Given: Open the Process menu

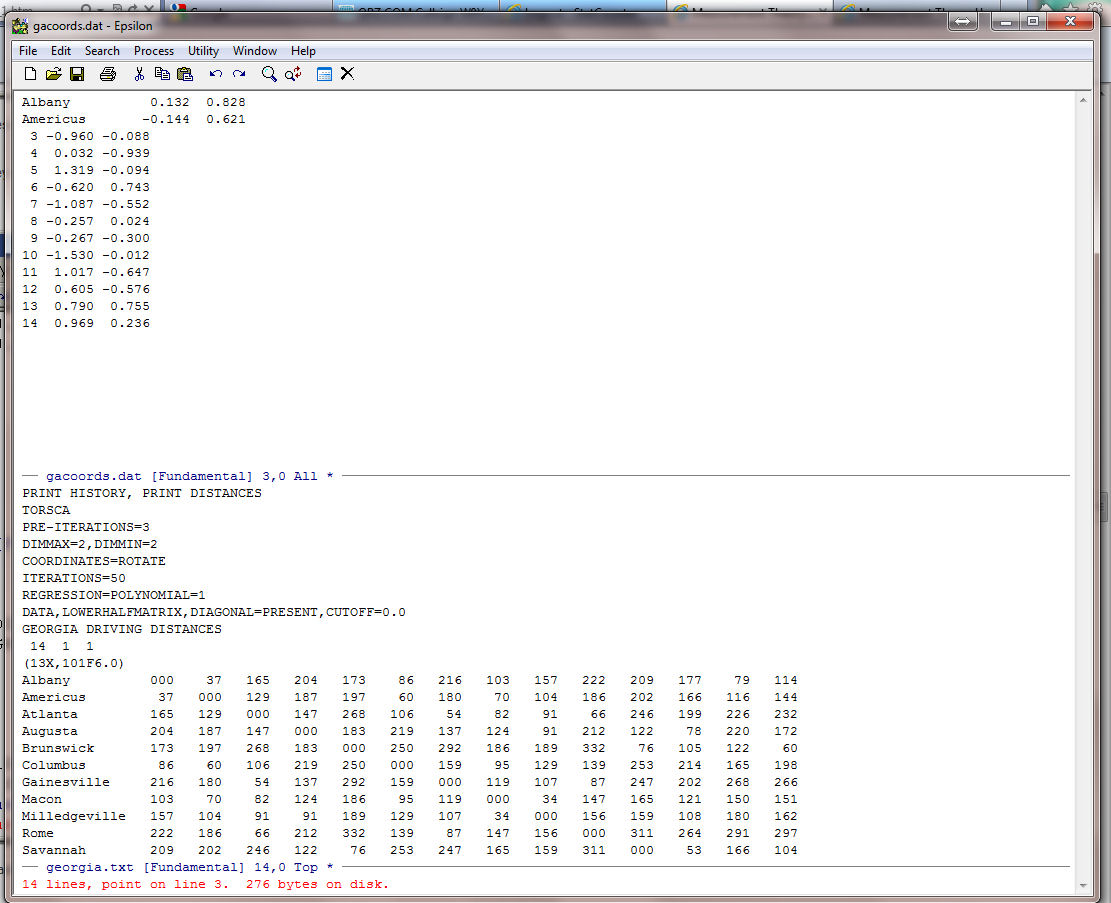Looking at the screenshot, I should click(x=154, y=51).
